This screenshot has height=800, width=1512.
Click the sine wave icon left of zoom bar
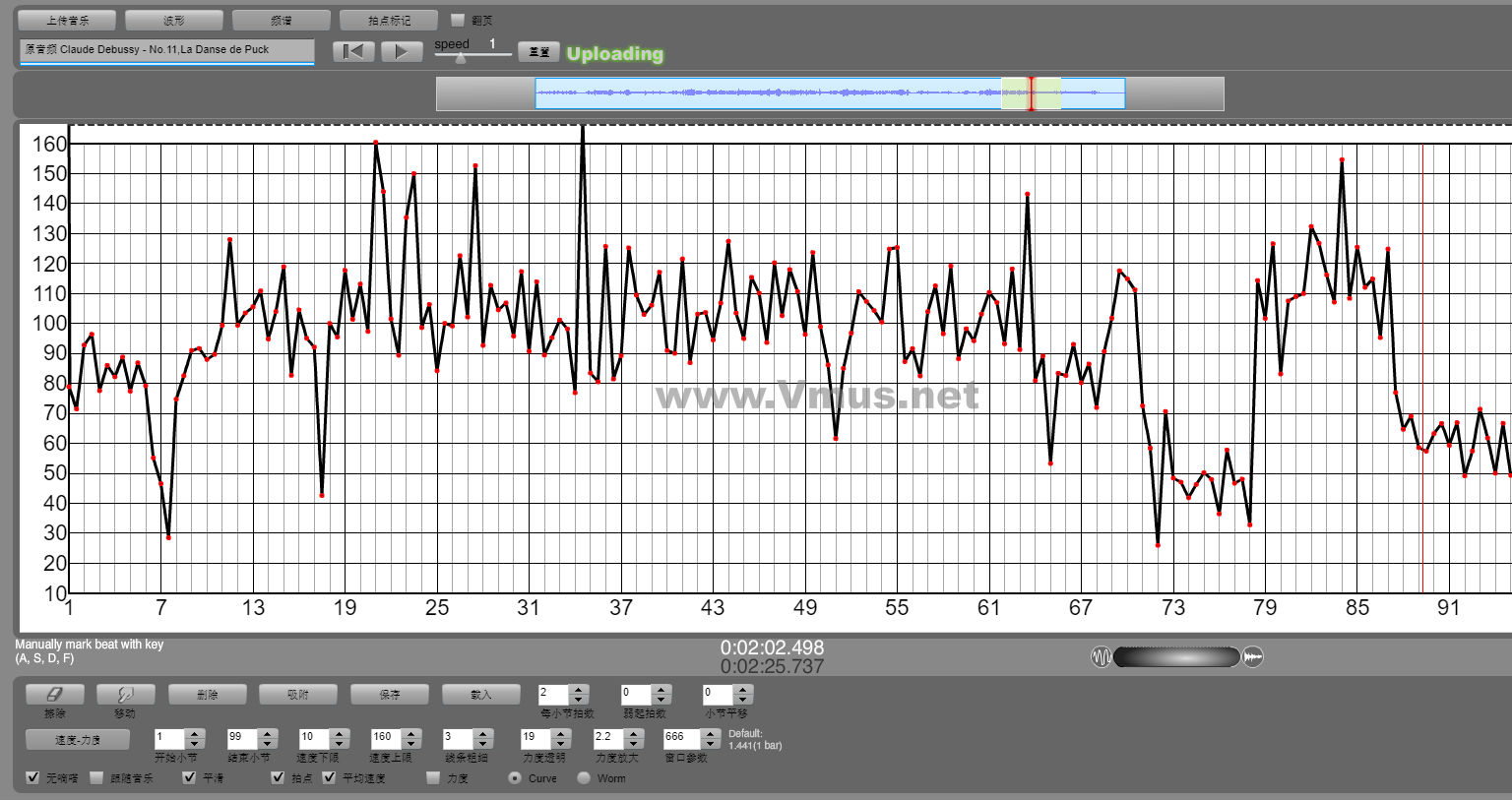coord(1101,656)
